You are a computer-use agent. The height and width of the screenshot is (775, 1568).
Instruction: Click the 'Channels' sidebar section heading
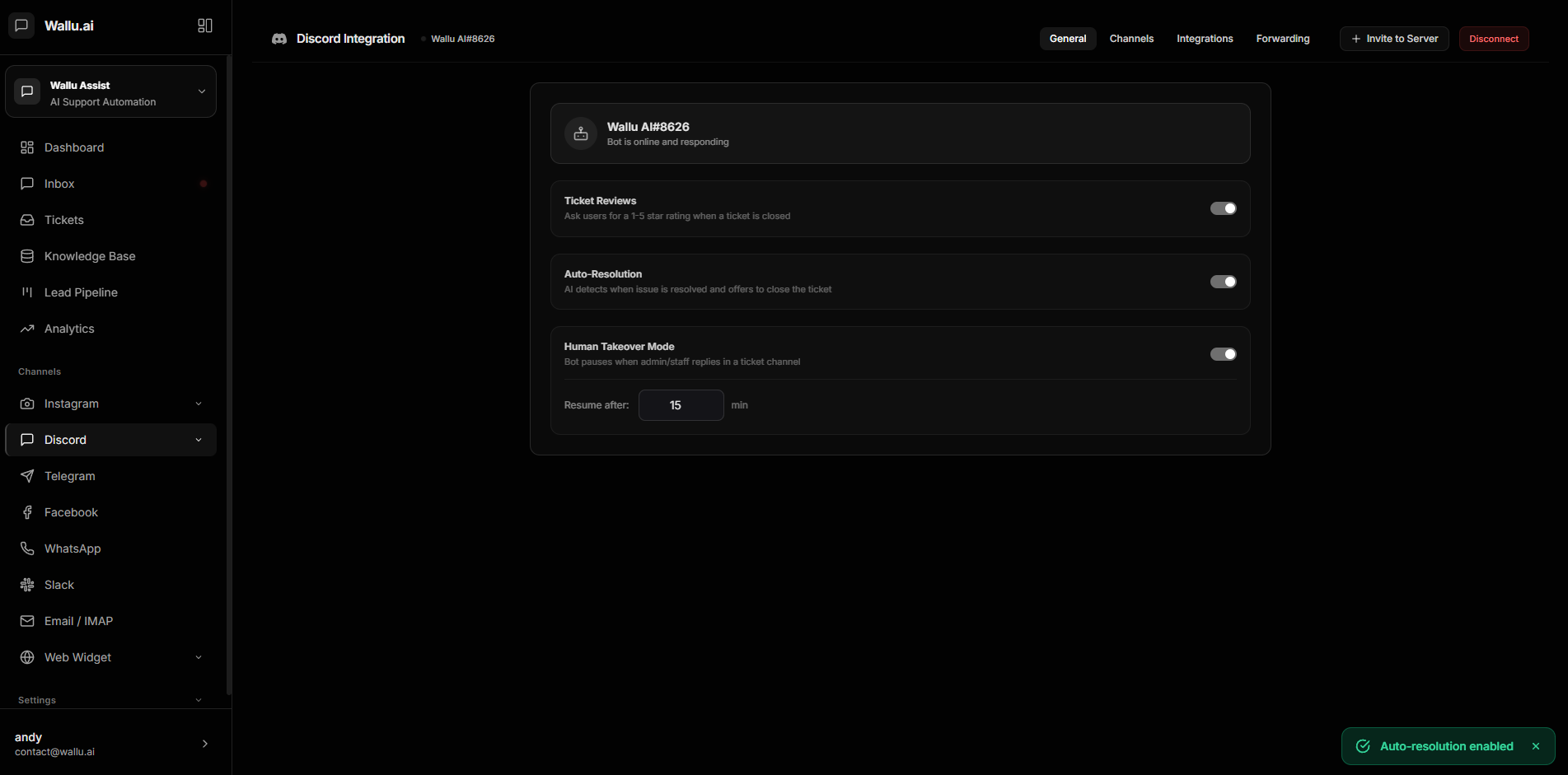coord(40,371)
